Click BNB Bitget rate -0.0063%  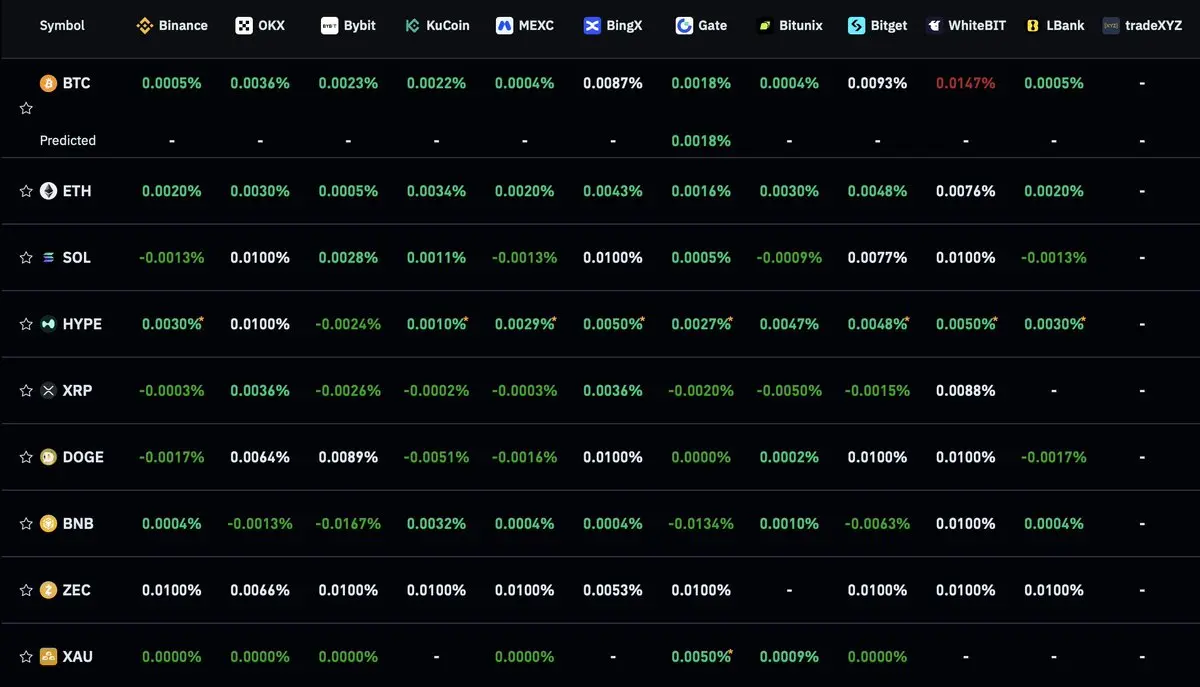coord(878,523)
